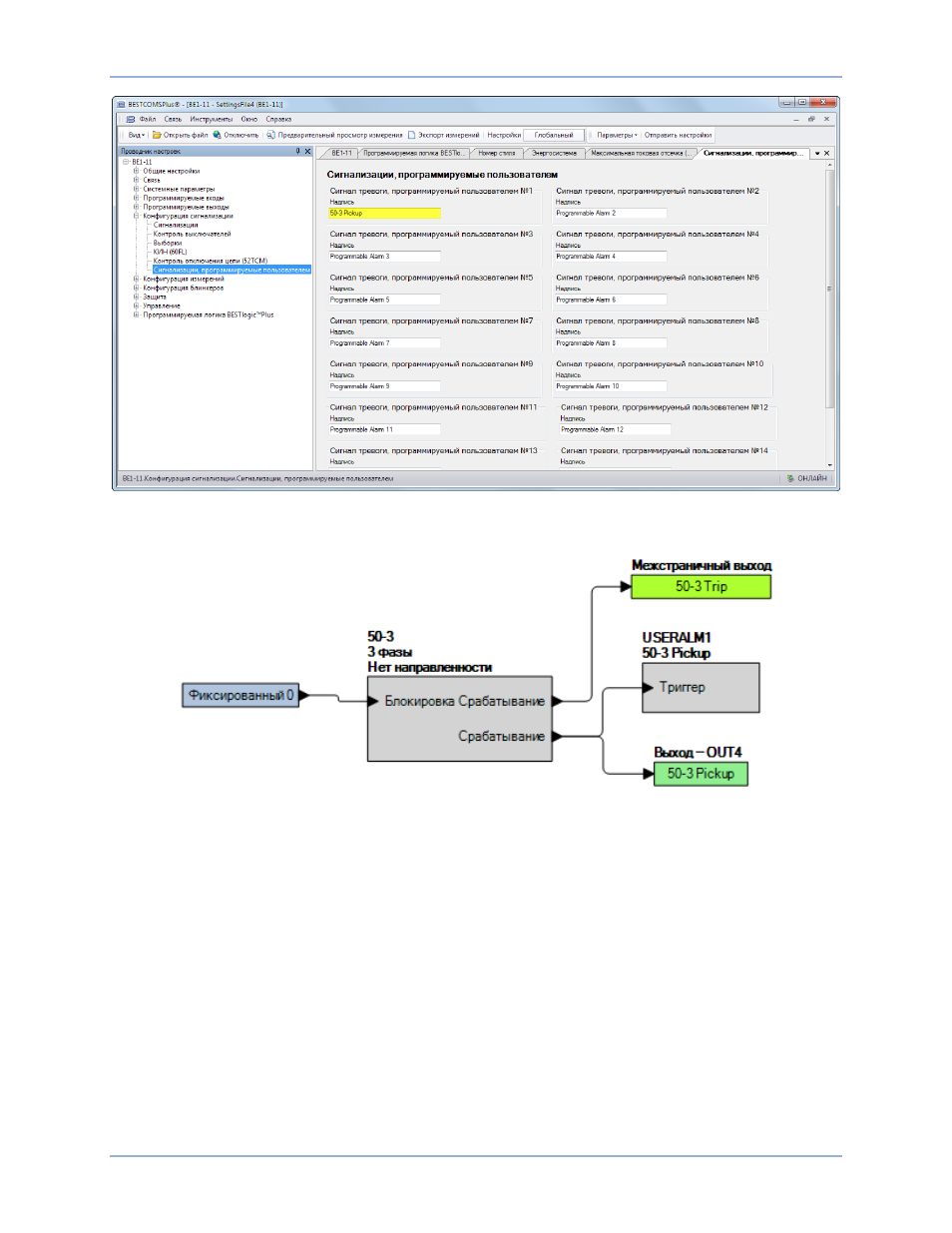Click the Отправить настройки button
This screenshot has width=952, height=1233.
(678, 135)
